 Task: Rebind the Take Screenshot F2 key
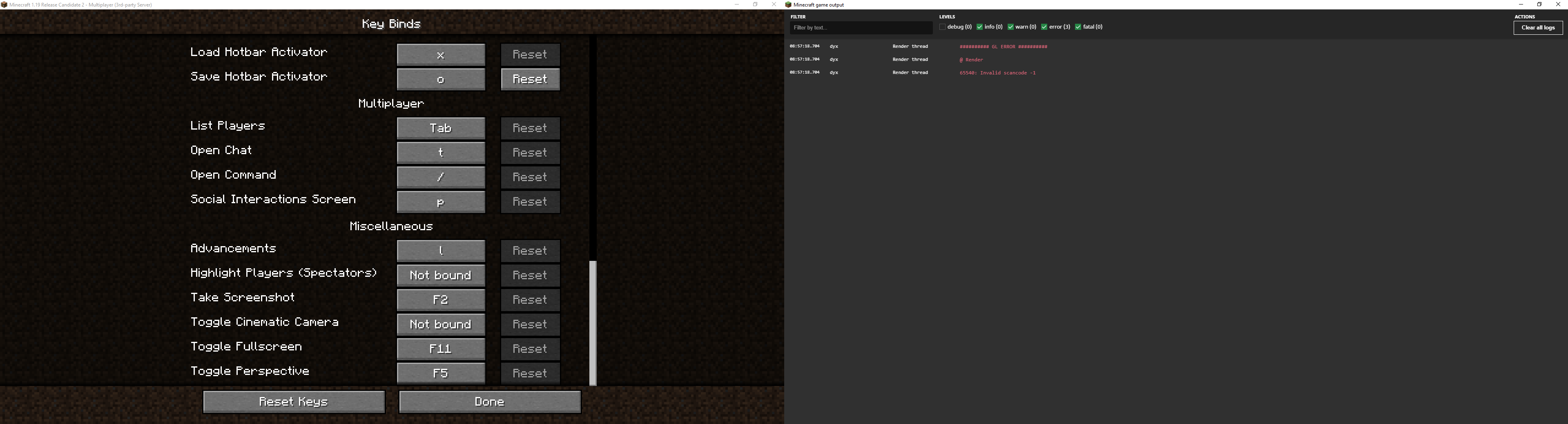point(441,301)
